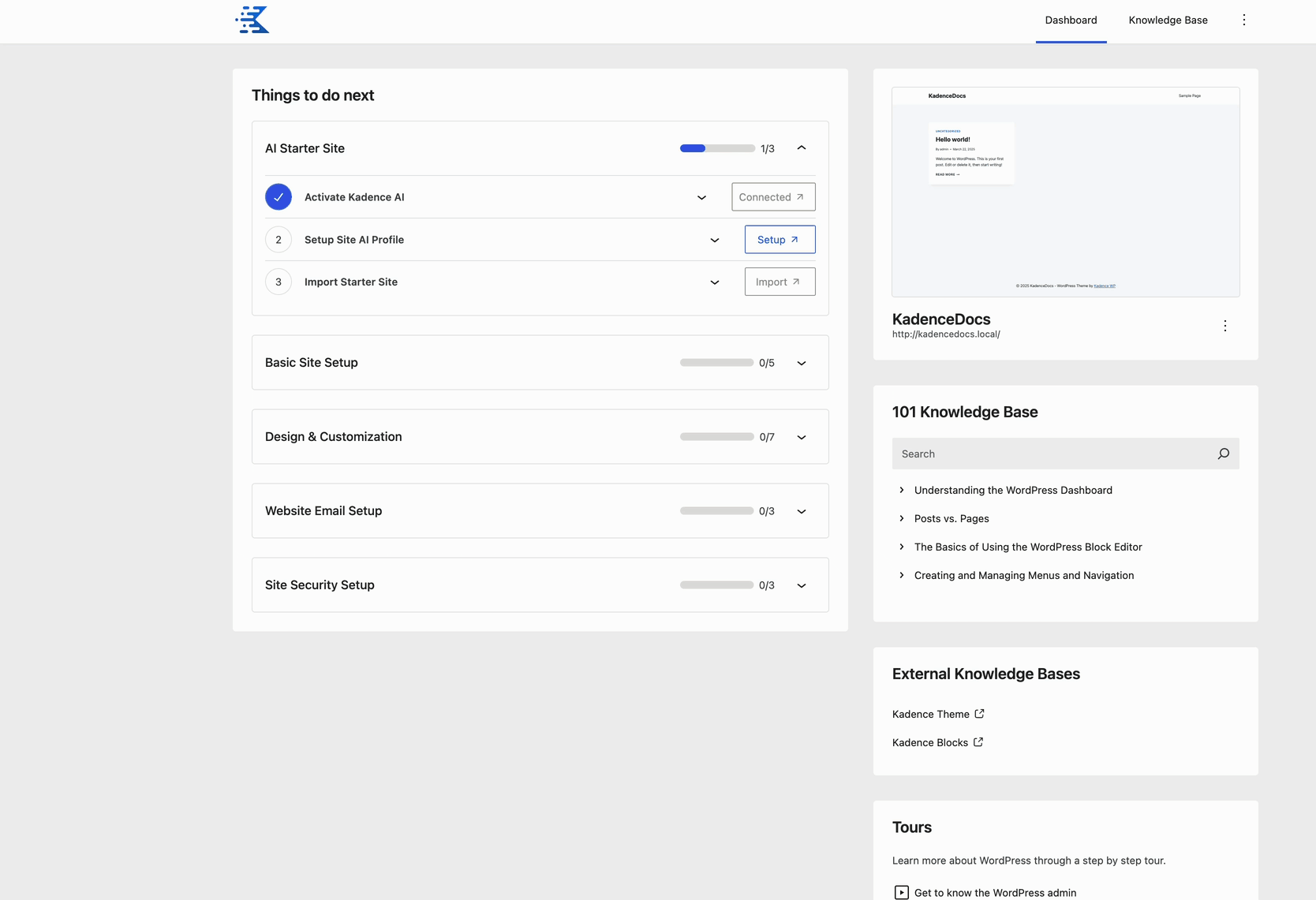Click the step 2 circle for Setup Site AI Profile
This screenshot has width=1316, height=900.
pyautogui.click(x=279, y=240)
